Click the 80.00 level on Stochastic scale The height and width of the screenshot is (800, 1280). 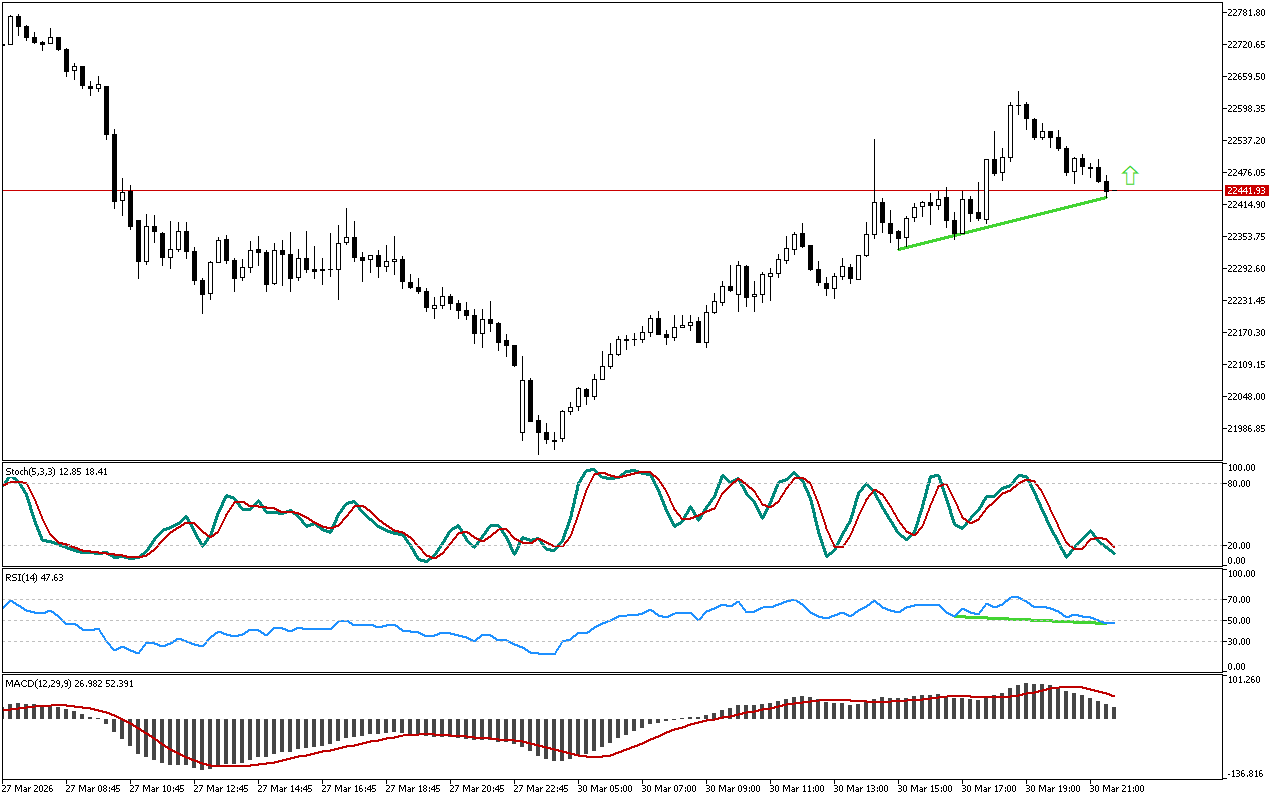[x=1241, y=484]
